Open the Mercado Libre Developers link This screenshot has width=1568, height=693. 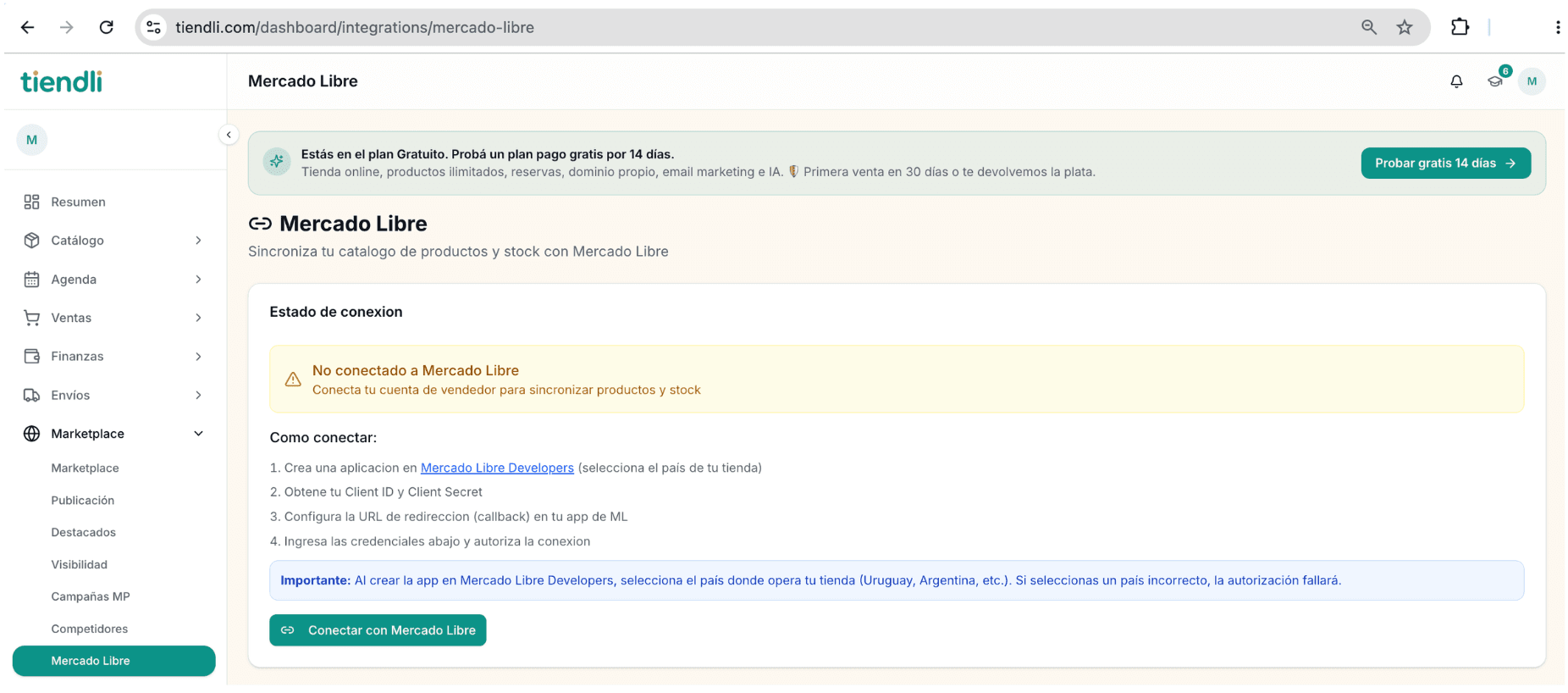tap(497, 468)
